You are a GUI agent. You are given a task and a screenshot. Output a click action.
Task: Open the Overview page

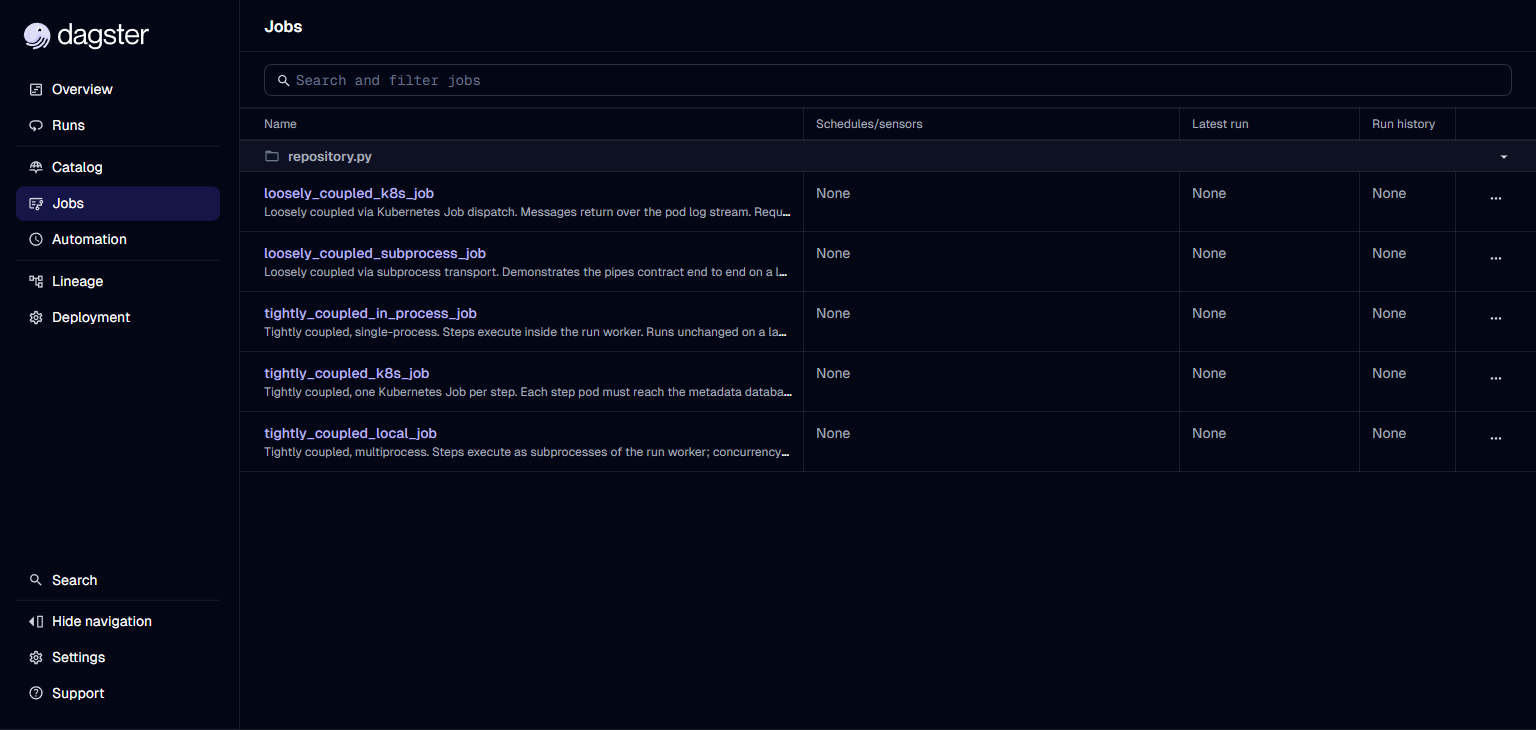(118, 89)
